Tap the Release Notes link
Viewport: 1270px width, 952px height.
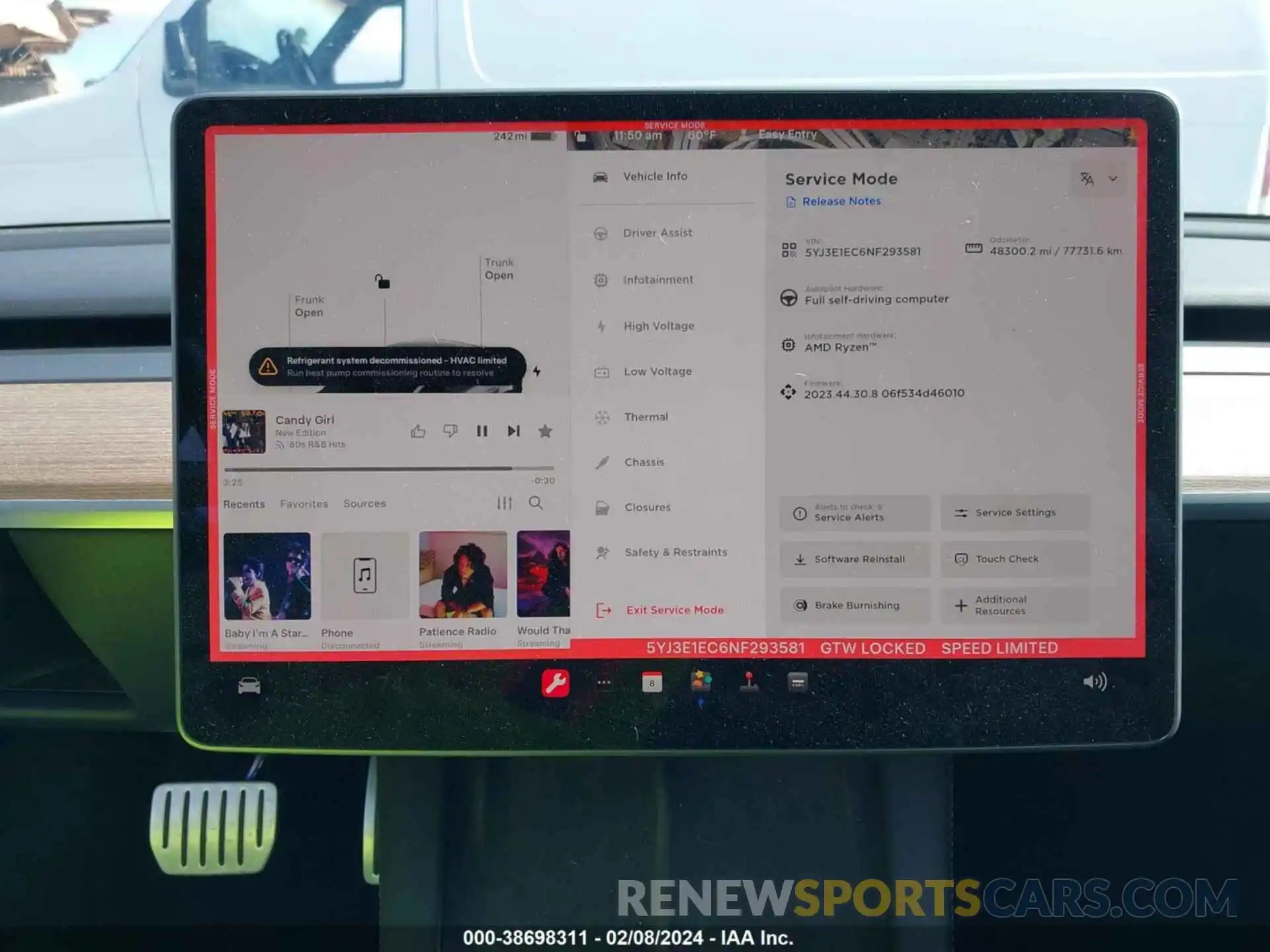(x=840, y=201)
